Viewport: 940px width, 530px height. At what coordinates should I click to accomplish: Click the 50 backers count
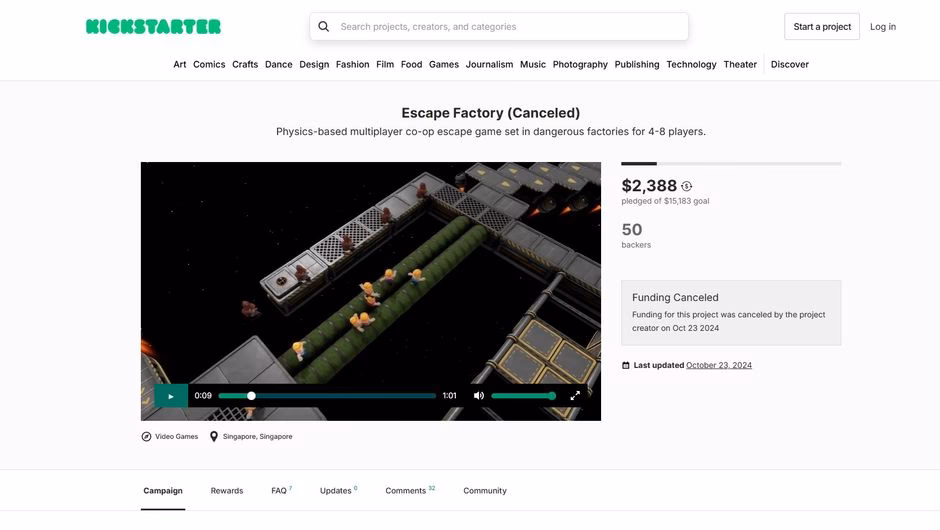pyautogui.click(x=632, y=230)
